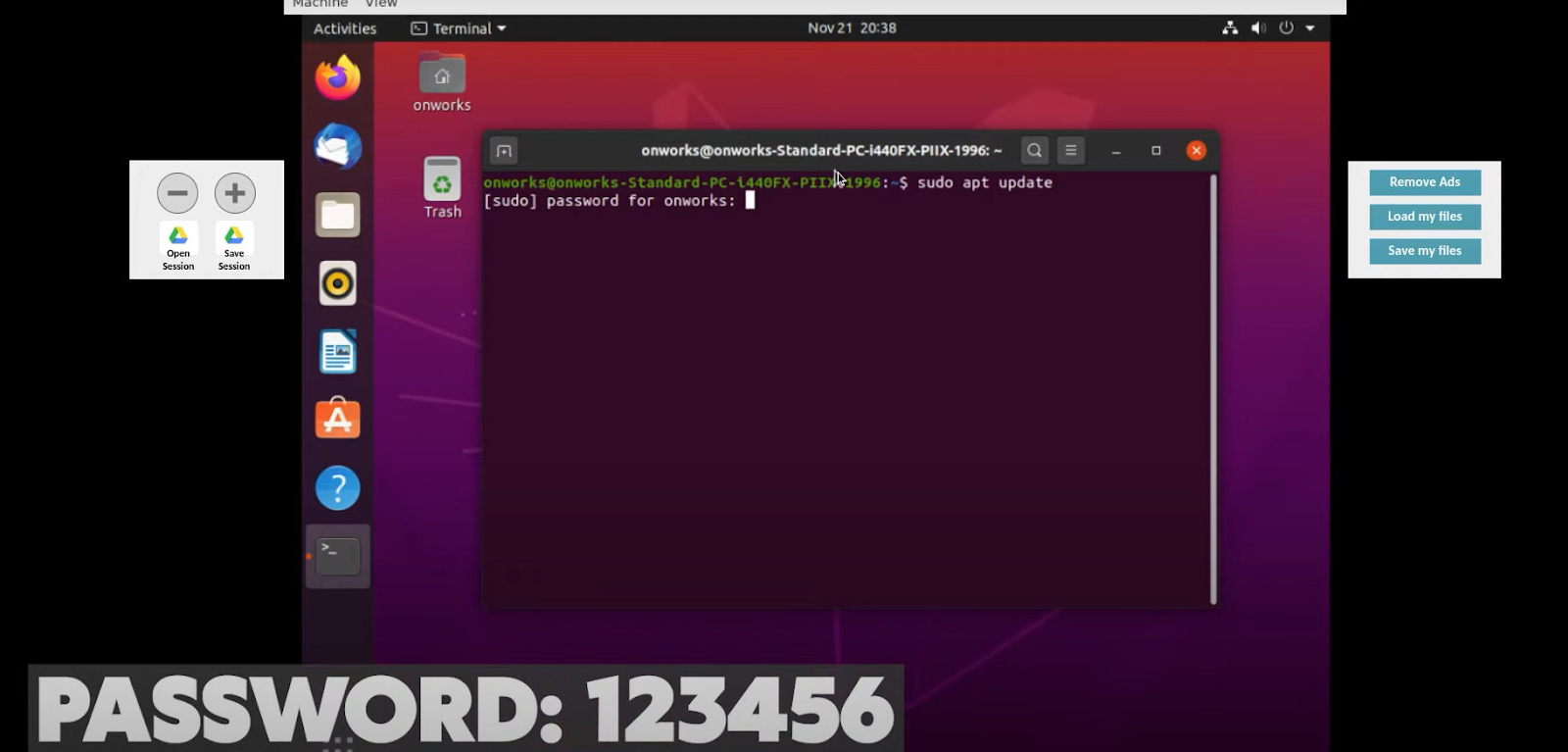Click the zoom out minus button
The width and height of the screenshot is (1568, 752).
click(177, 193)
